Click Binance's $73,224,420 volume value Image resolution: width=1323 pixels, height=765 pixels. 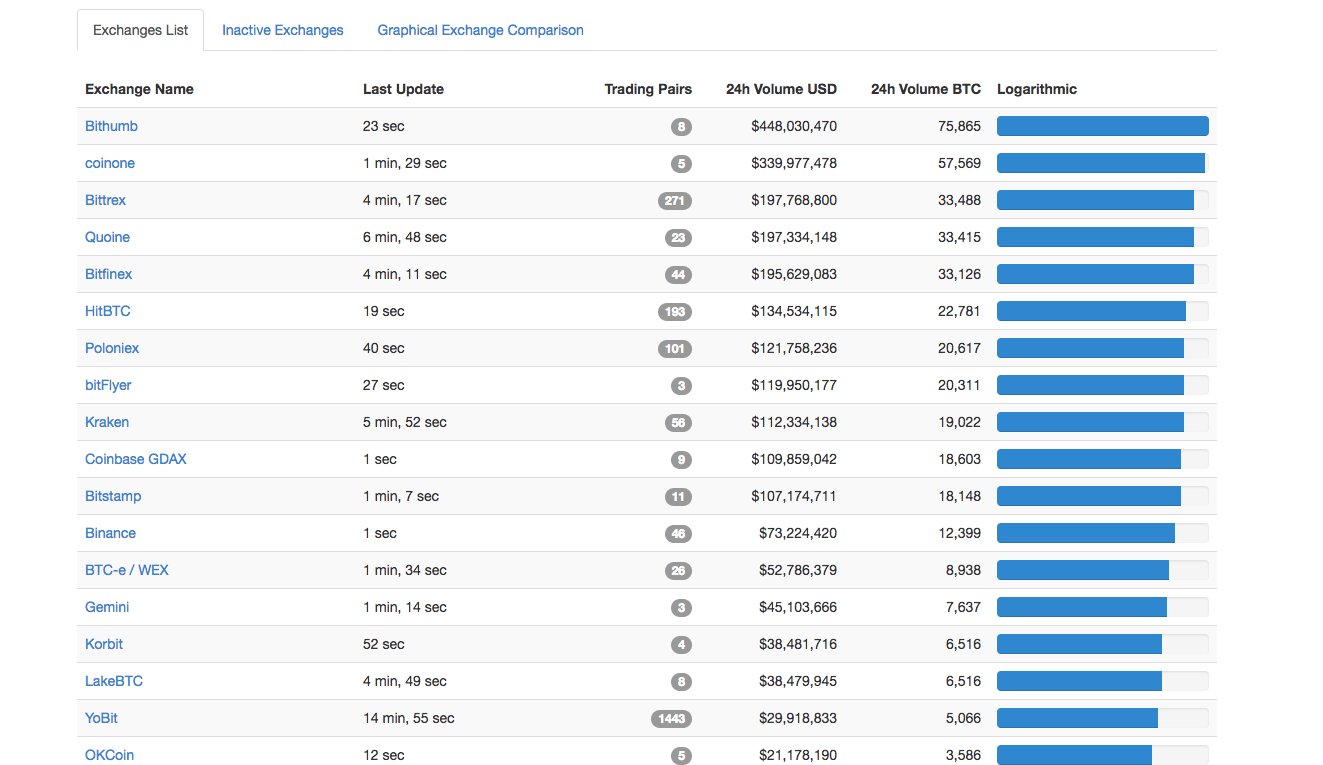coord(798,533)
